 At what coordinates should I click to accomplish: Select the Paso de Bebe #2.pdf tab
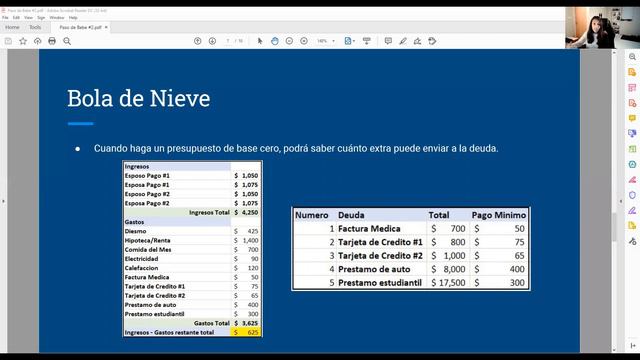(80, 27)
